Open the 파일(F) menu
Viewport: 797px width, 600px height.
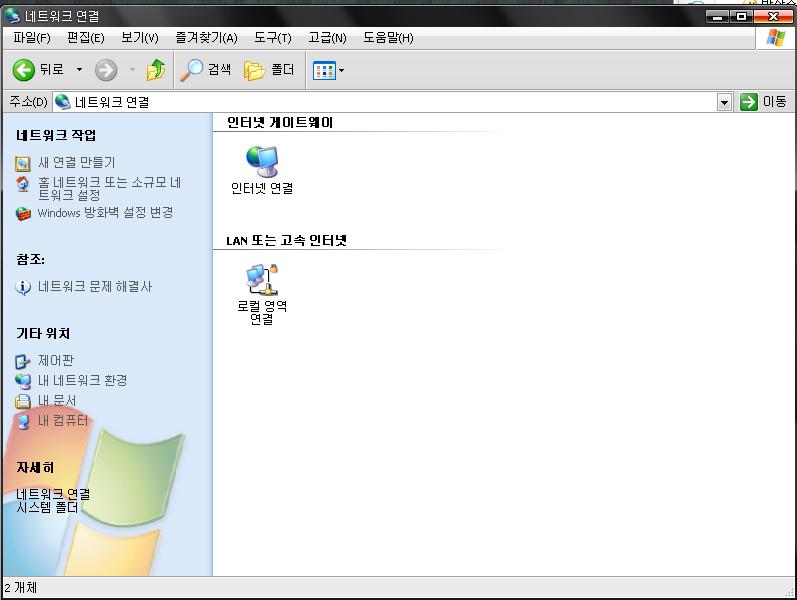(32, 38)
